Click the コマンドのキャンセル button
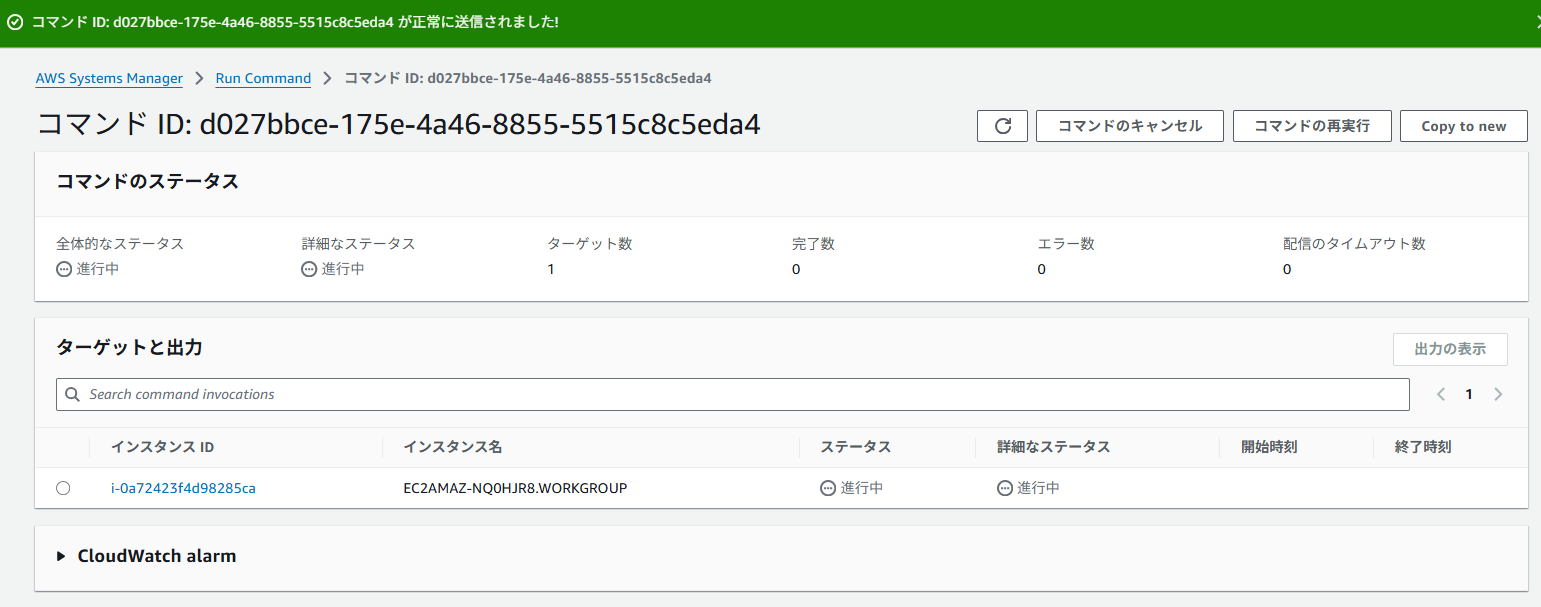This screenshot has width=1541, height=607. coord(1129,125)
